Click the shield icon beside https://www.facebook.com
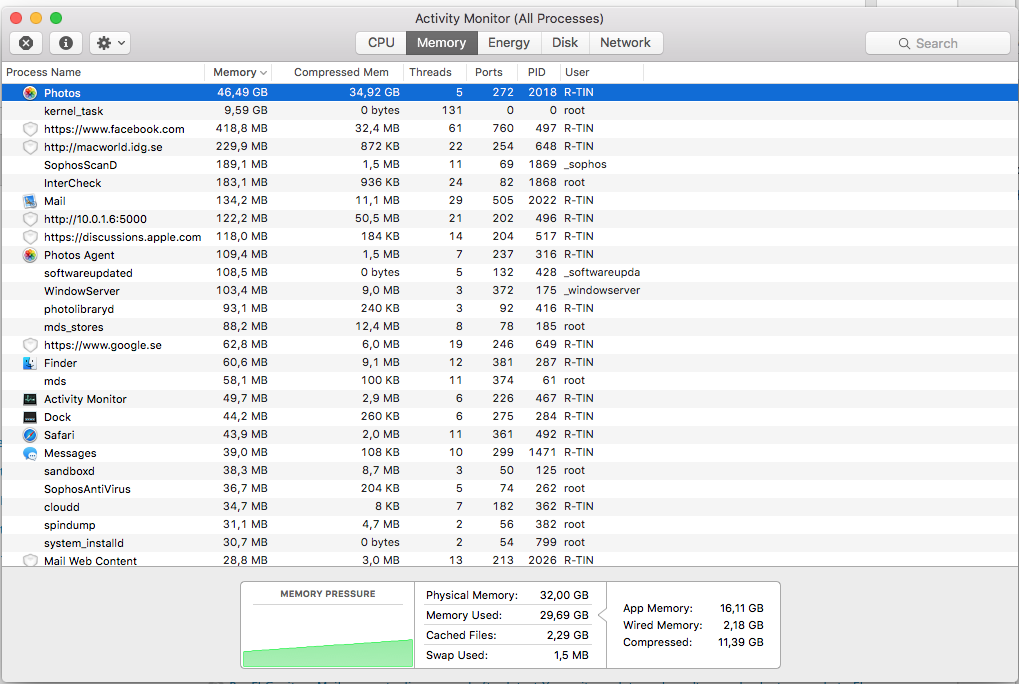The width and height of the screenshot is (1019, 684). pos(30,129)
